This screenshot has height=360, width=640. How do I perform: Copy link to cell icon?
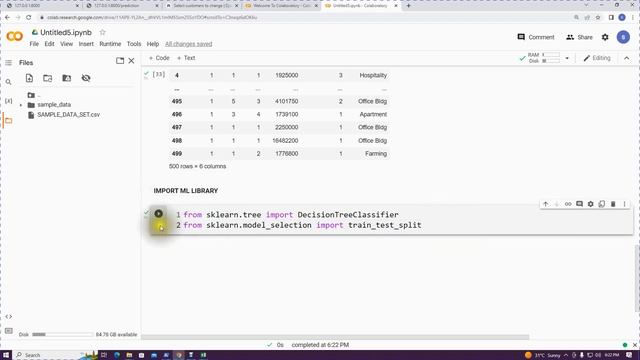coord(568,204)
